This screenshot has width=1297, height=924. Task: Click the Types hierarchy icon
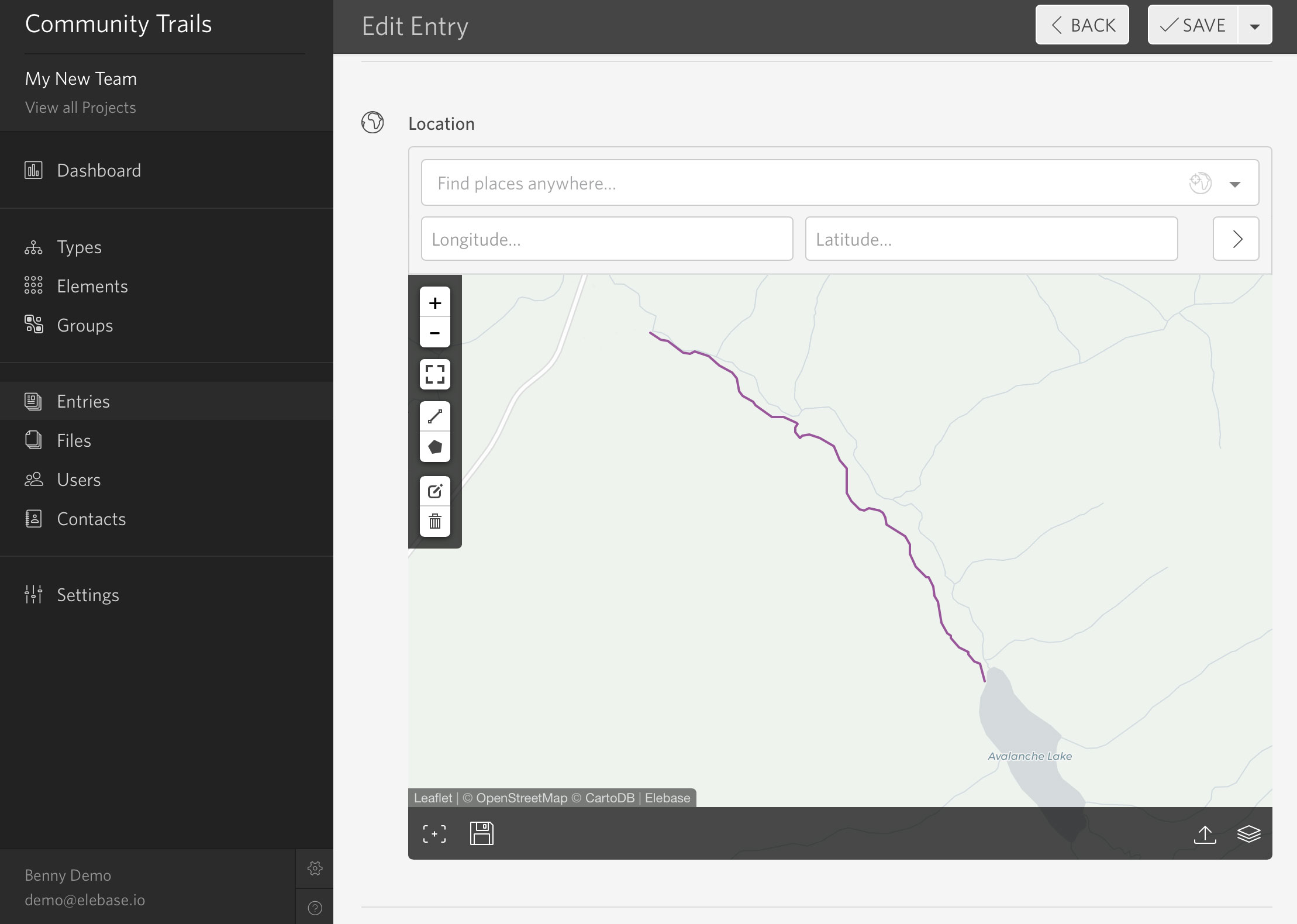[33, 247]
